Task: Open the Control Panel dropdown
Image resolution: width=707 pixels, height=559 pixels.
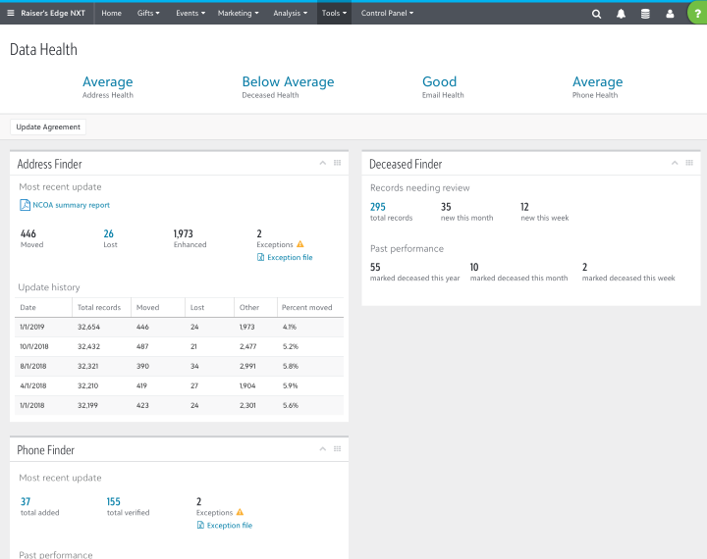Action: pyautogui.click(x=387, y=13)
